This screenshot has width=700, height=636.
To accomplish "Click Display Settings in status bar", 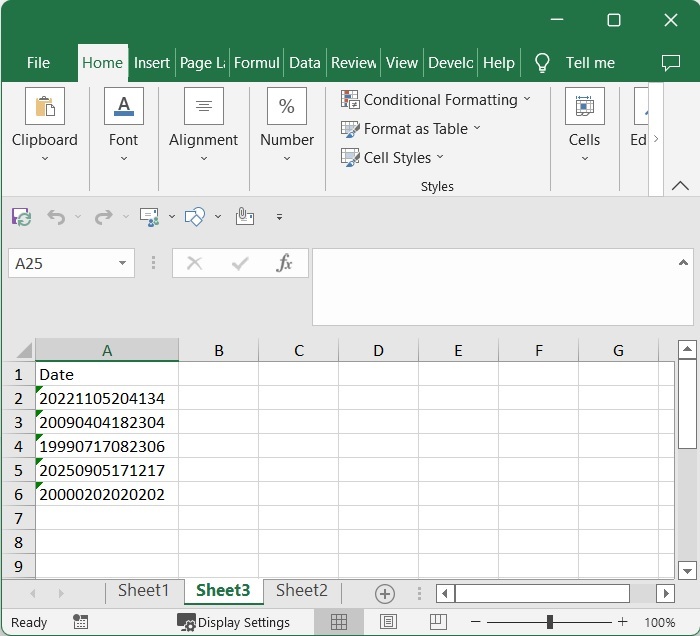I will point(234,622).
